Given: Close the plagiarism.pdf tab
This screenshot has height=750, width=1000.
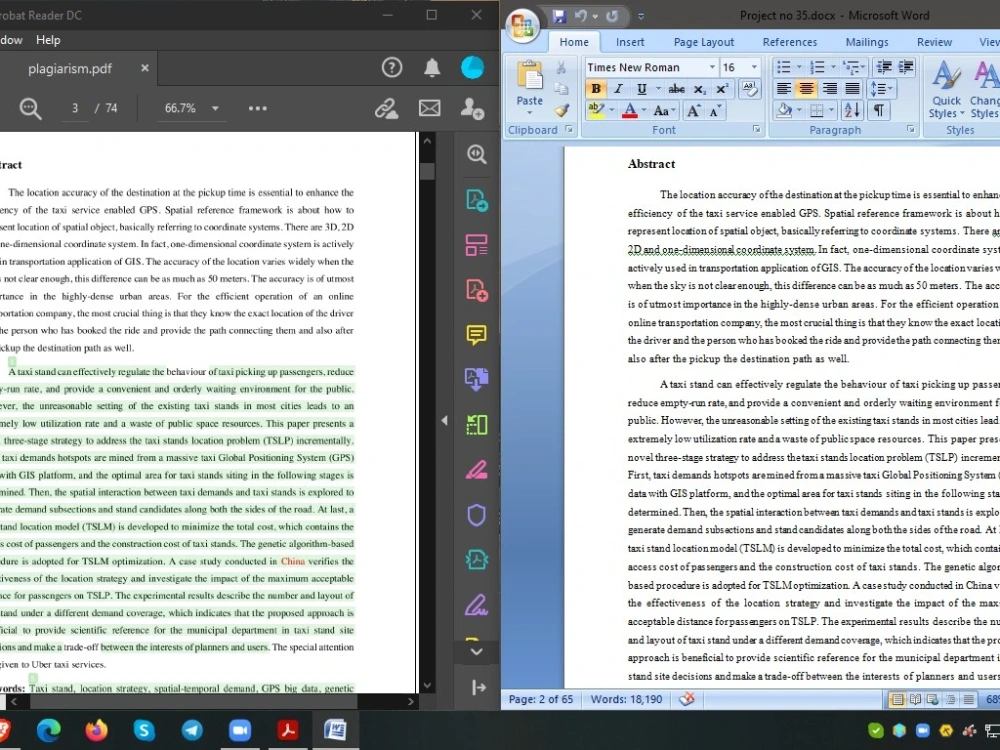Looking at the screenshot, I should (145, 68).
